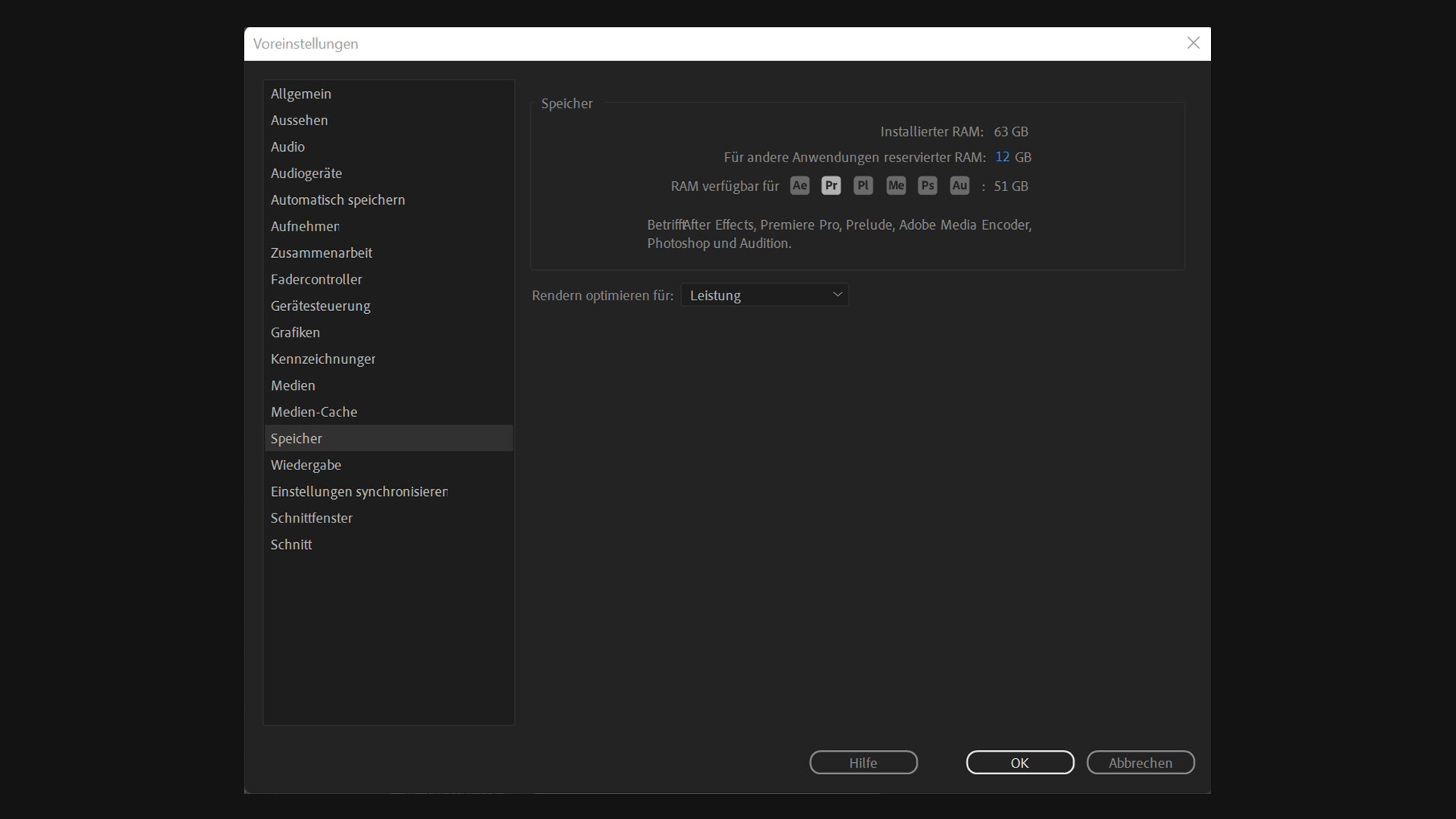
Task: Go to Audiogeräte settings
Action: point(306,174)
